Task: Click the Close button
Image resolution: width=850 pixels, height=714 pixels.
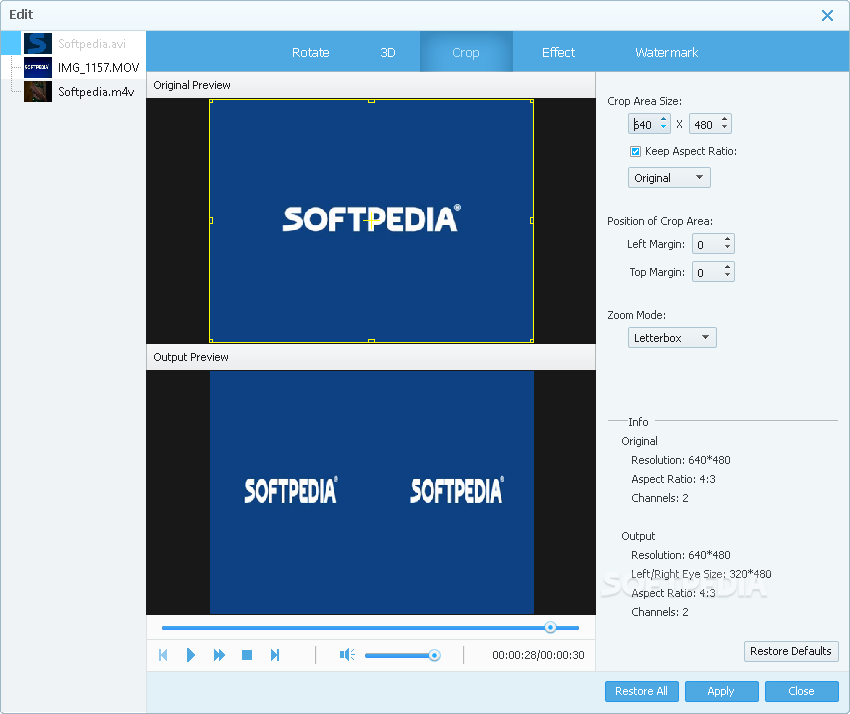Action: pos(801,691)
